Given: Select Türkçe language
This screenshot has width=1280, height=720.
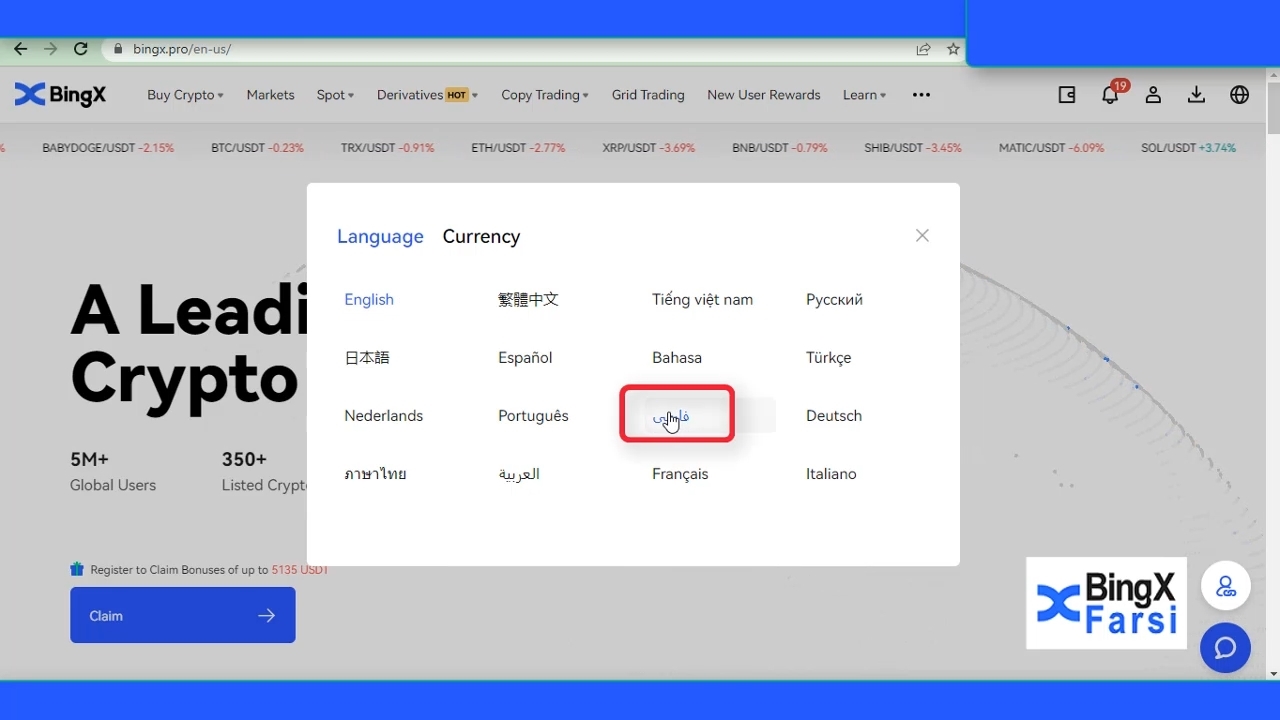Looking at the screenshot, I should pos(829,358).
